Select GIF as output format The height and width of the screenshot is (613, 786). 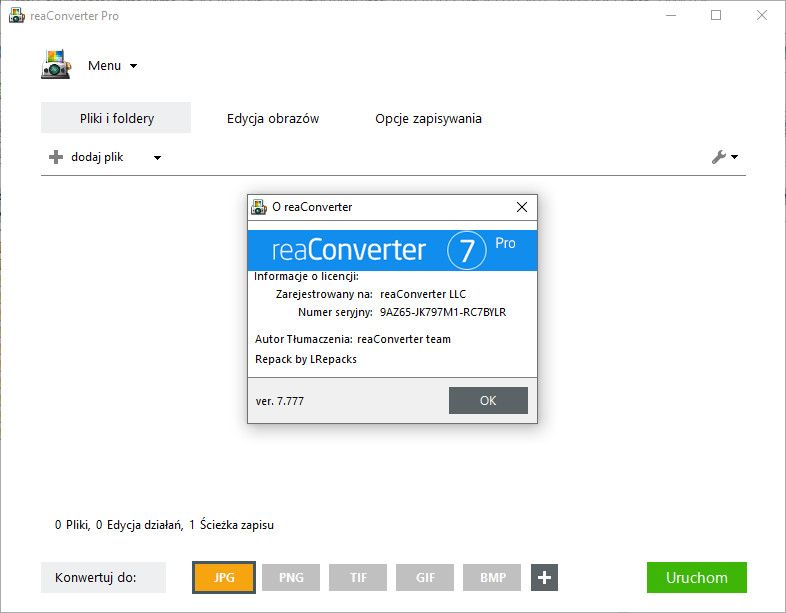[425, 577]
